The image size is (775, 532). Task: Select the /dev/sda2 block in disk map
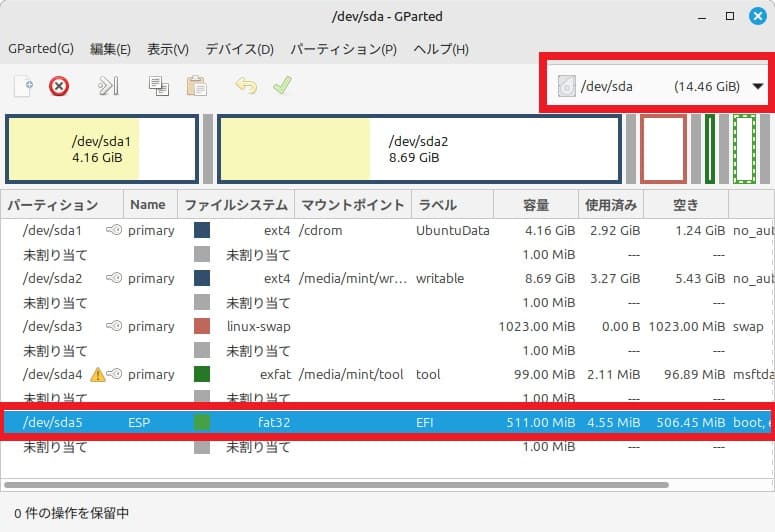point(419,149)
